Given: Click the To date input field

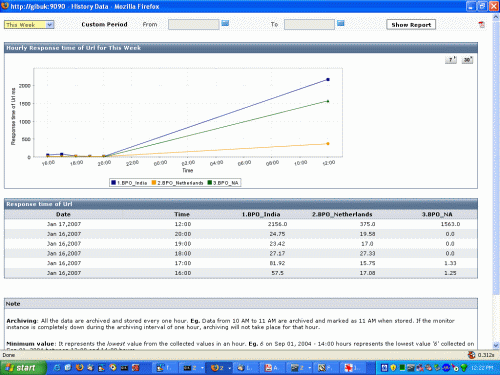Looking at the screenshot, I should [309, 24].
